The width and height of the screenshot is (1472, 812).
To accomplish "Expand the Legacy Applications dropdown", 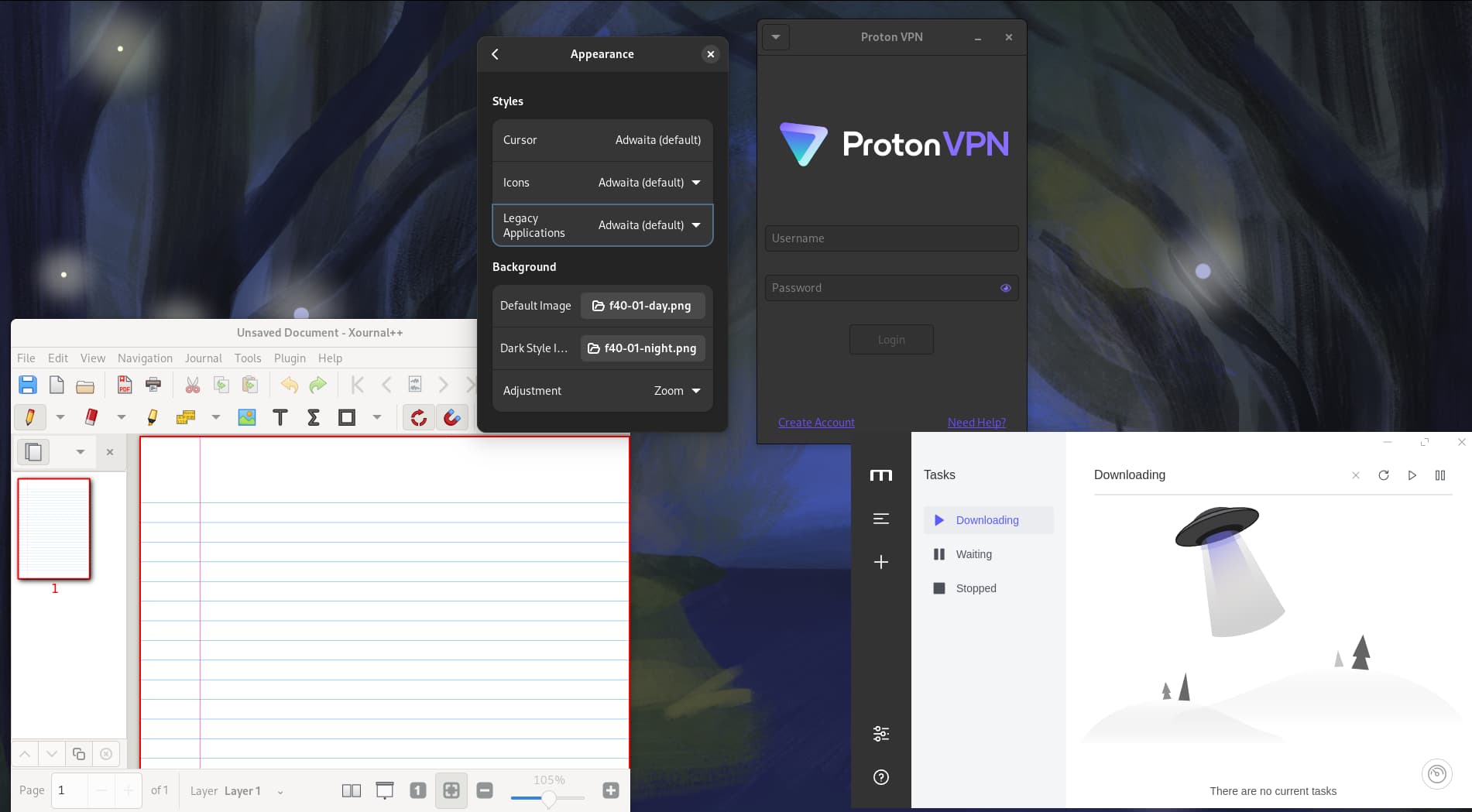I will (695, 225).
